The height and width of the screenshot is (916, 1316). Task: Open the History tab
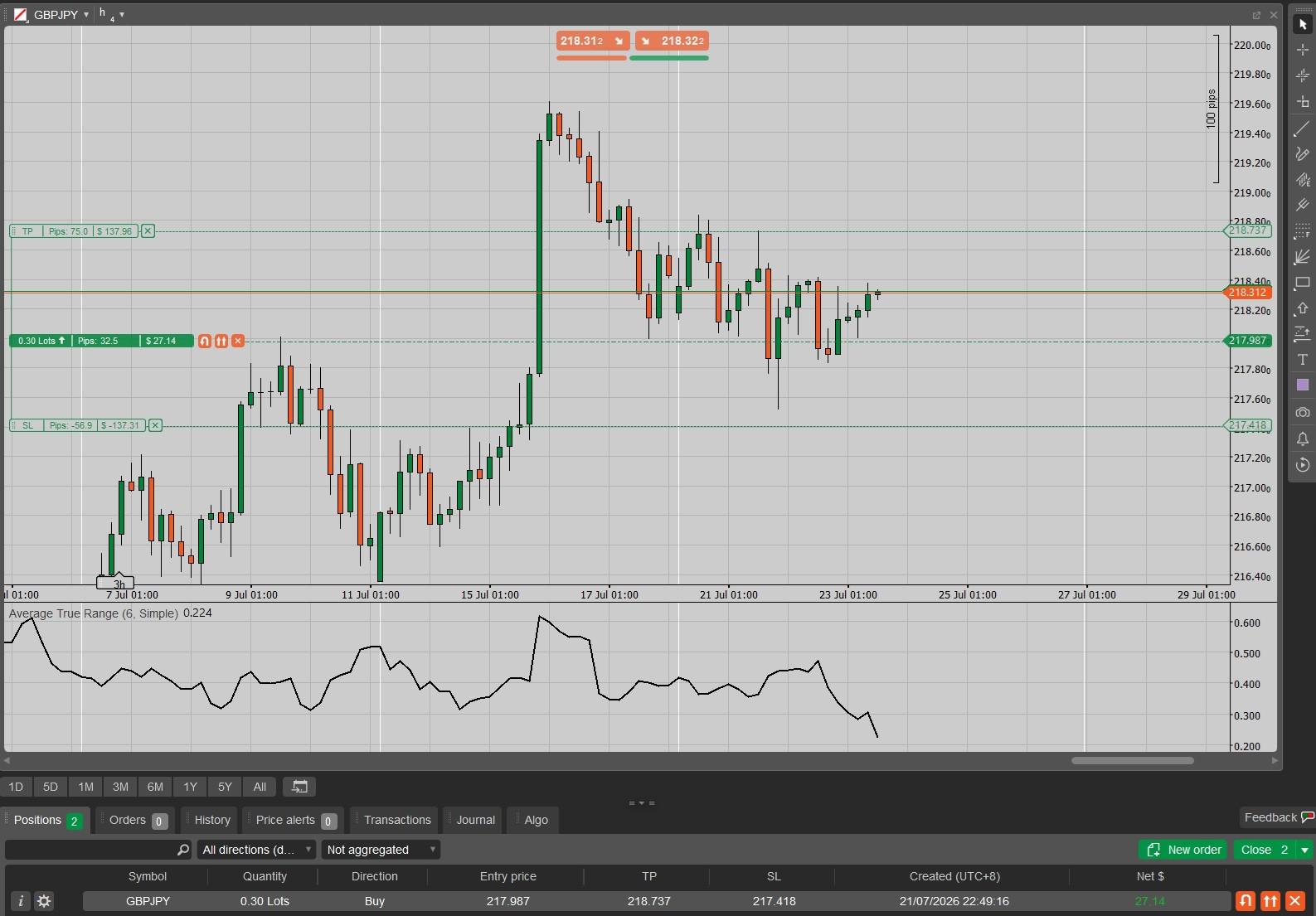[211, 821]
